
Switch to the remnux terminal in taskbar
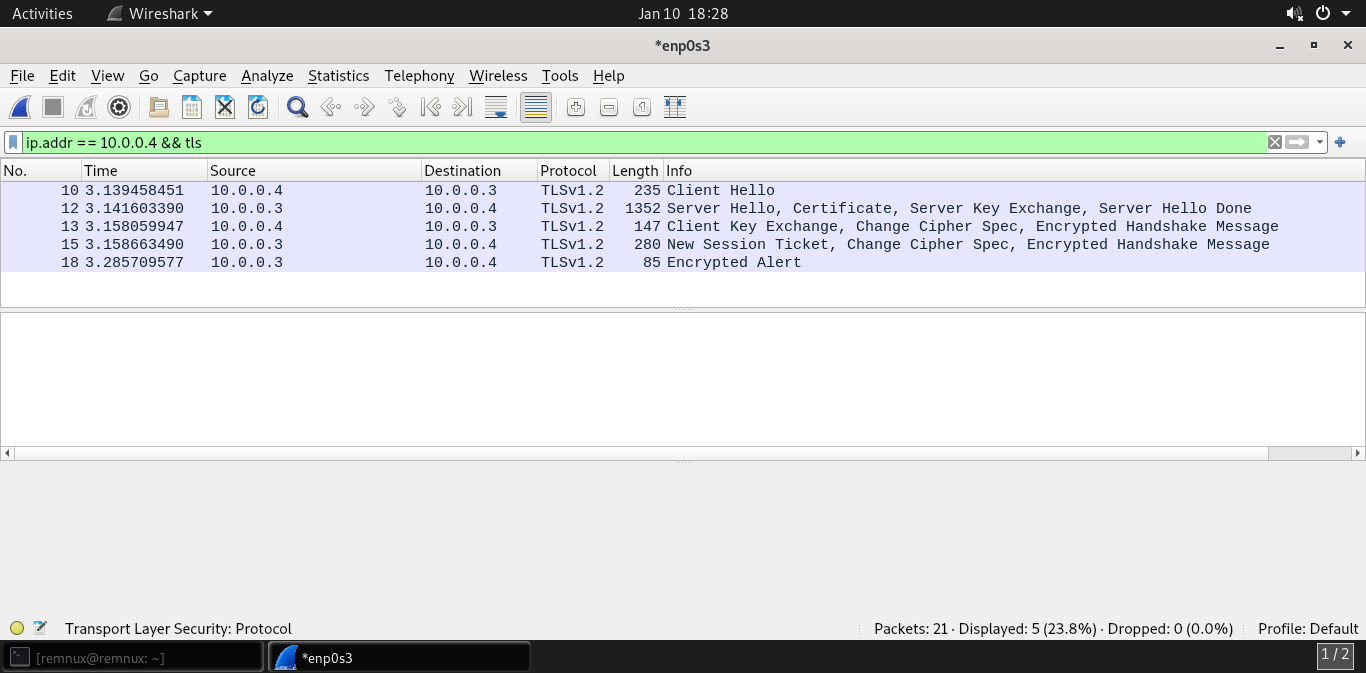pos(130,656)
